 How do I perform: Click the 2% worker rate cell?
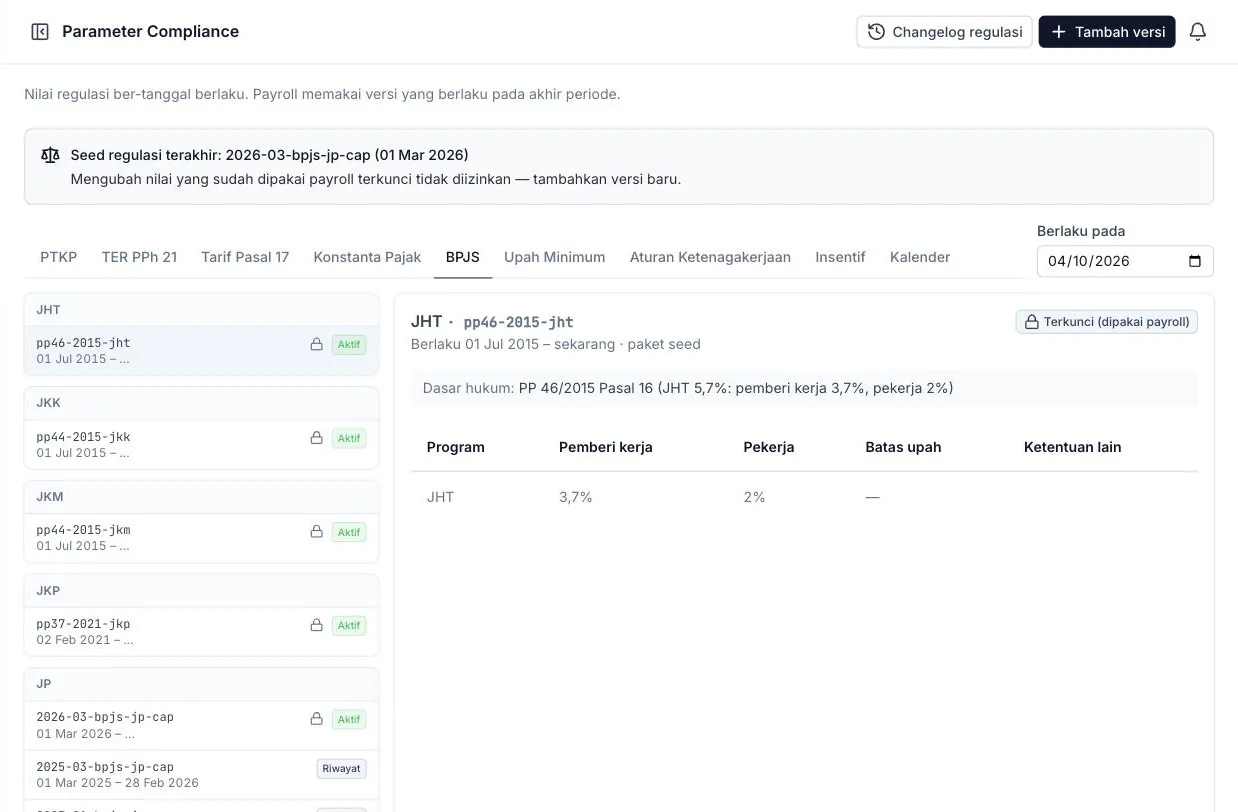[x=754, y=497]
